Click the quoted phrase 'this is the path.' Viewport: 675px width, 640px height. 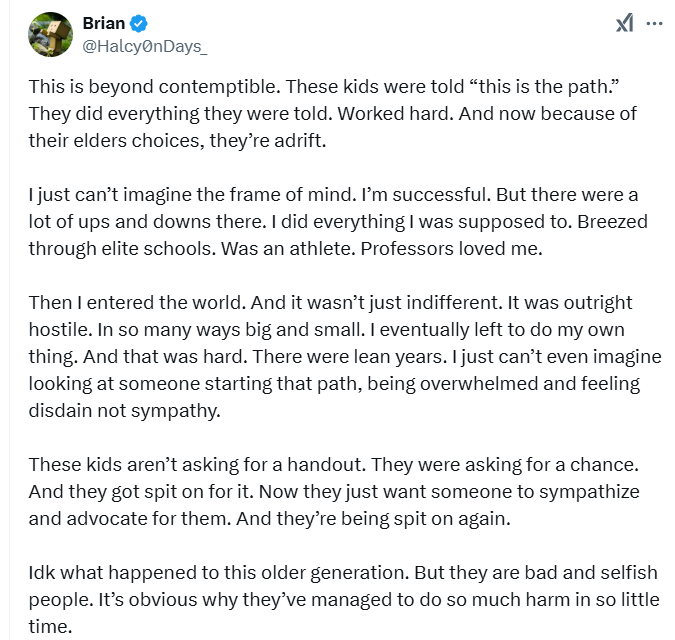tap(542, 87)
